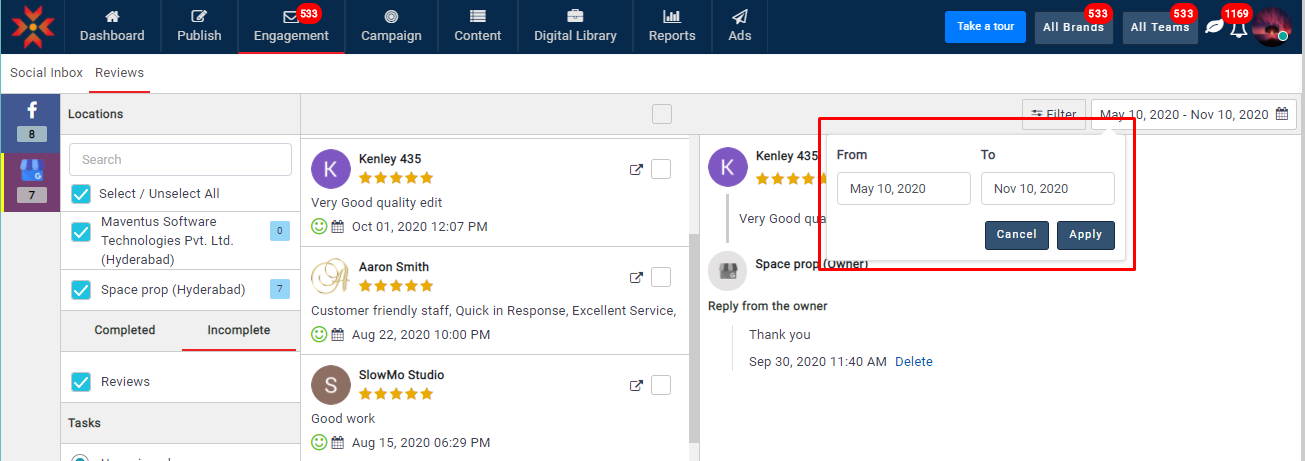
Task: Switch to the Social Inbox tab
Action: tap(46, 73)
